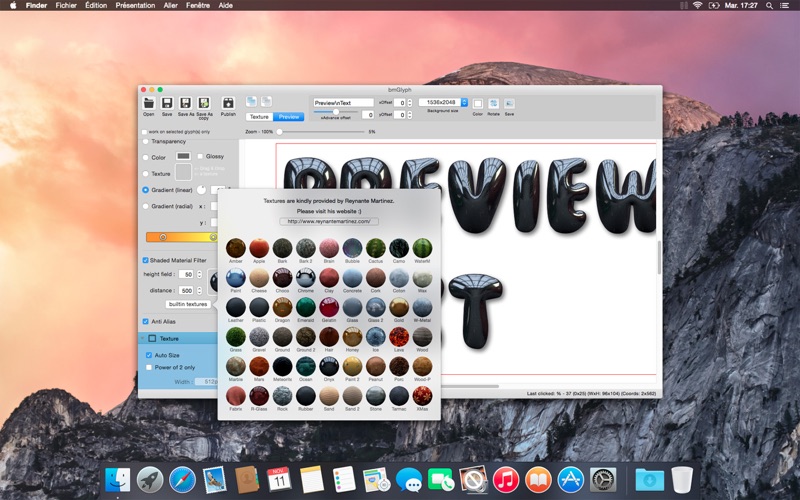
Task: Collapse the Texture section disclosure triangle
Action: [142, 338]
